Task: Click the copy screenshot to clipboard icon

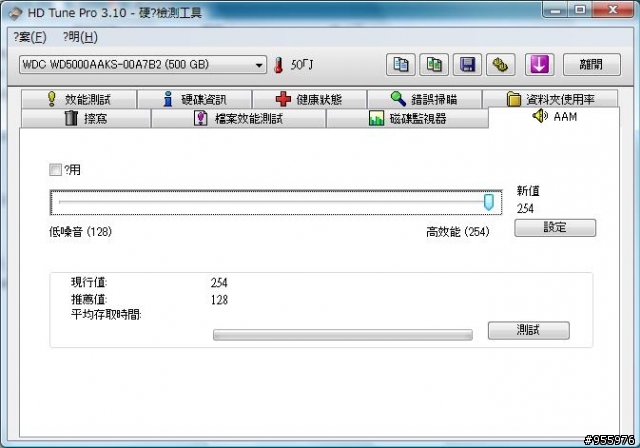Action: coord(434,64)
